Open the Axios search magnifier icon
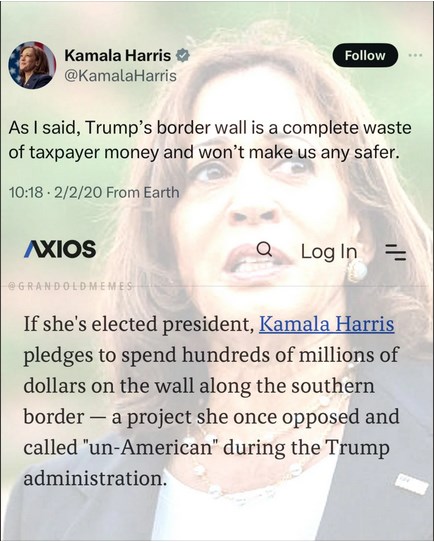 point(265,249)
